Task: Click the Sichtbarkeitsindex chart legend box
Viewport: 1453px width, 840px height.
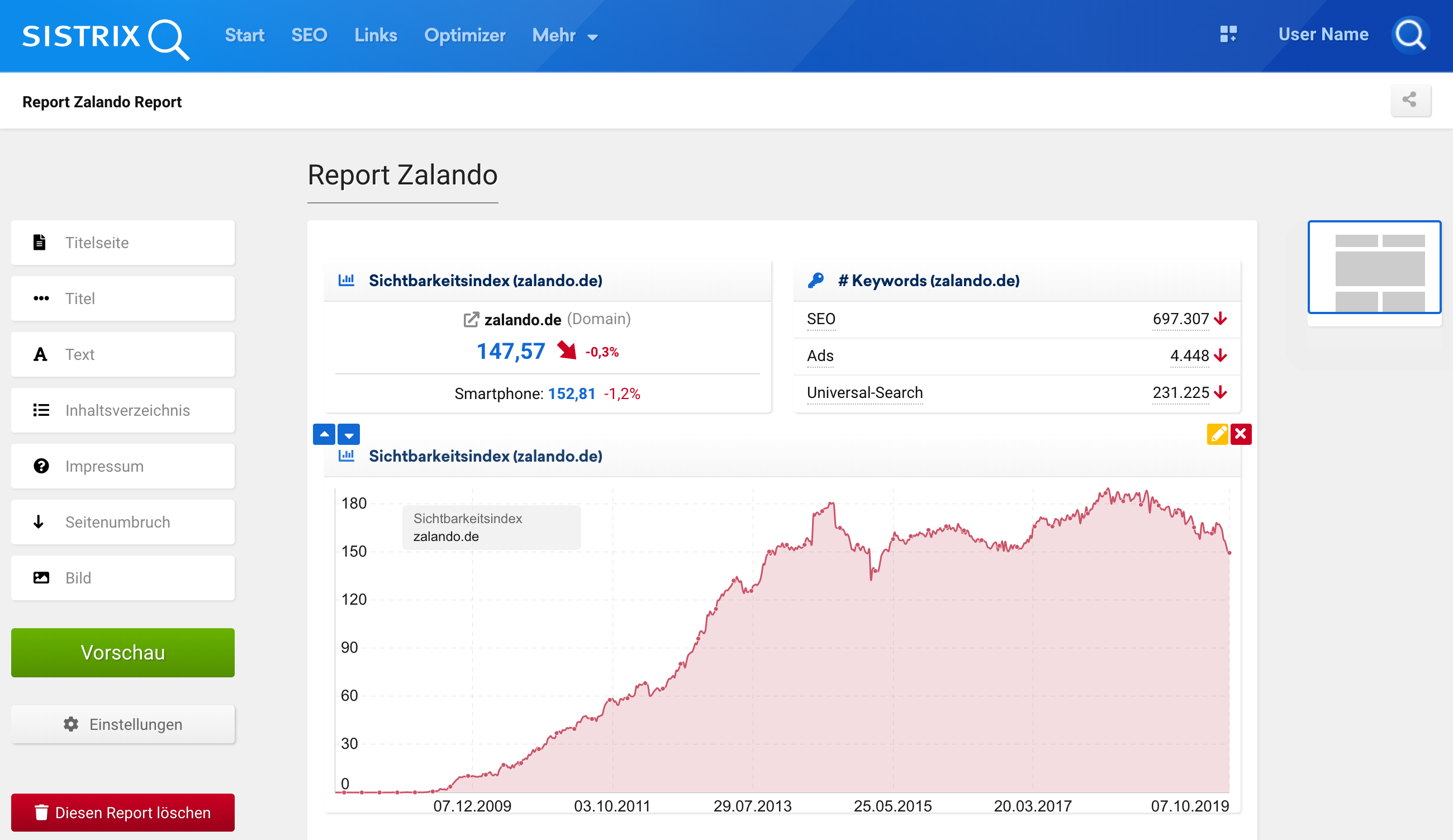Action: tap(491, 527)
